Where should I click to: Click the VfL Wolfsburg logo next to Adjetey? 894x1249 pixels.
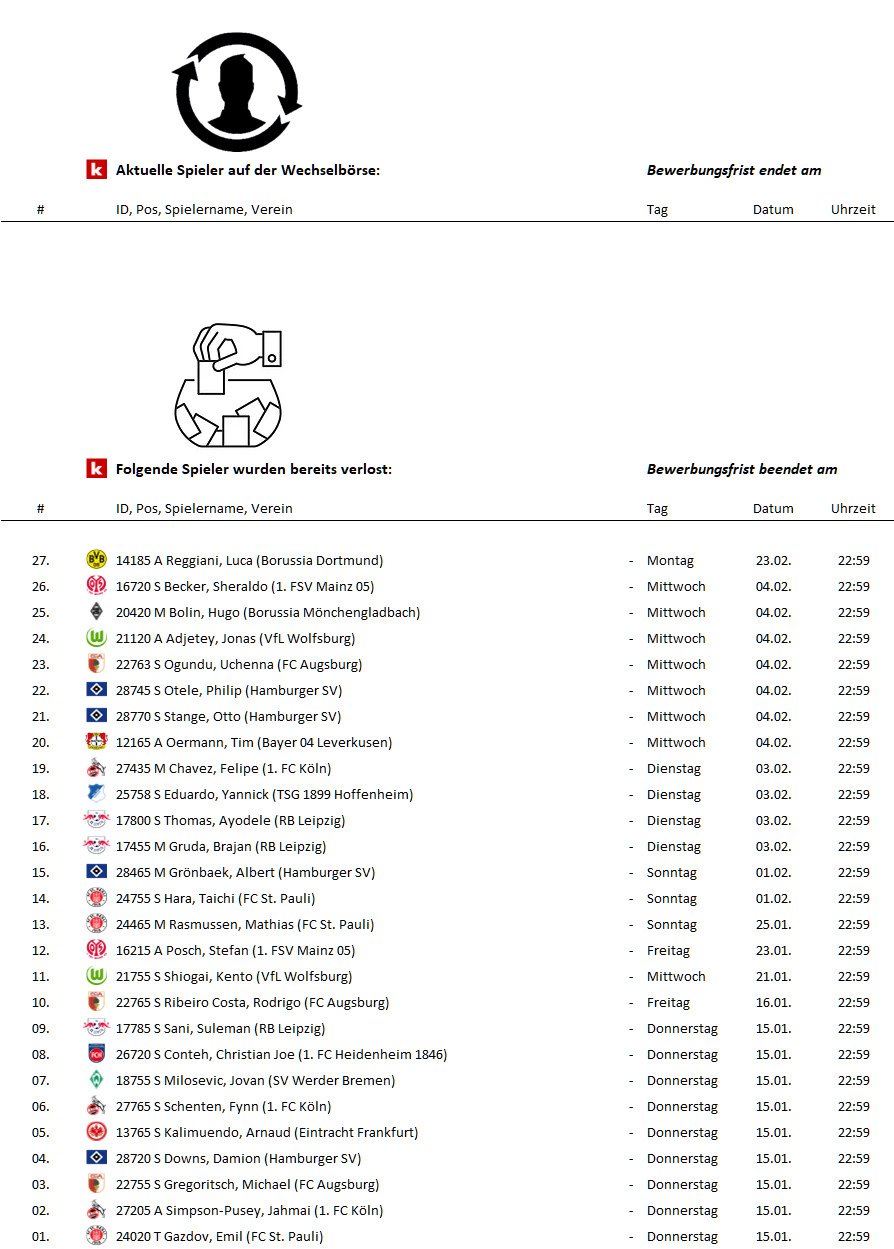(96, 638)
